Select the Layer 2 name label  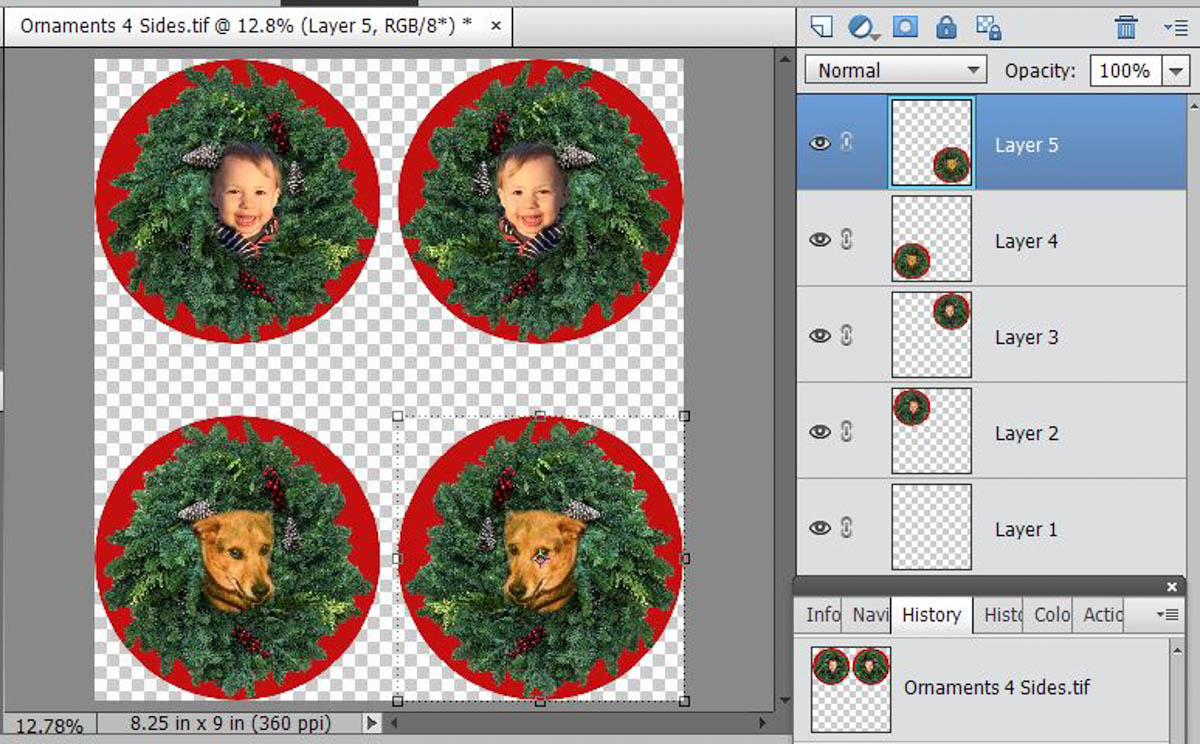[x=1026, y=434]
